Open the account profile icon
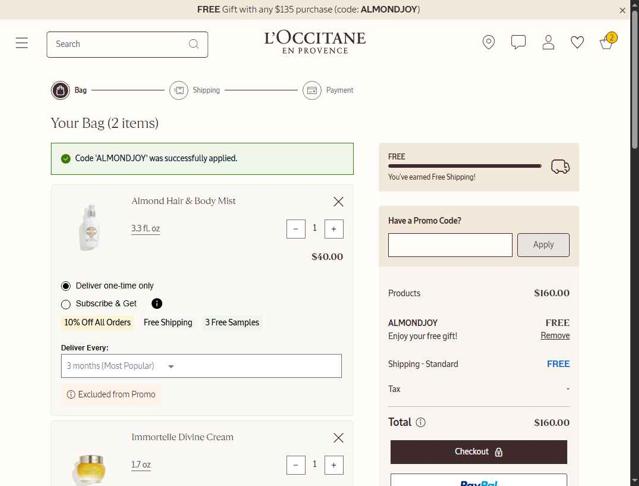This screenshot has width=639, height=486. pyautogui.click(x=548, y=42)
